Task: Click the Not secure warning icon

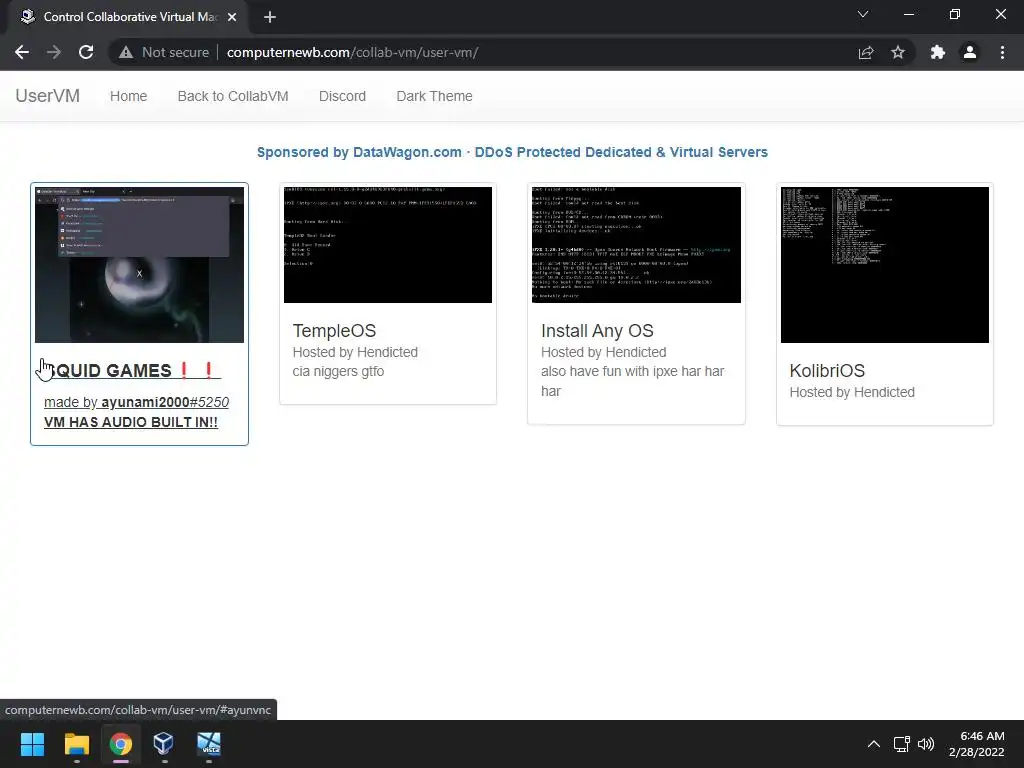Action: pos(126,52)
